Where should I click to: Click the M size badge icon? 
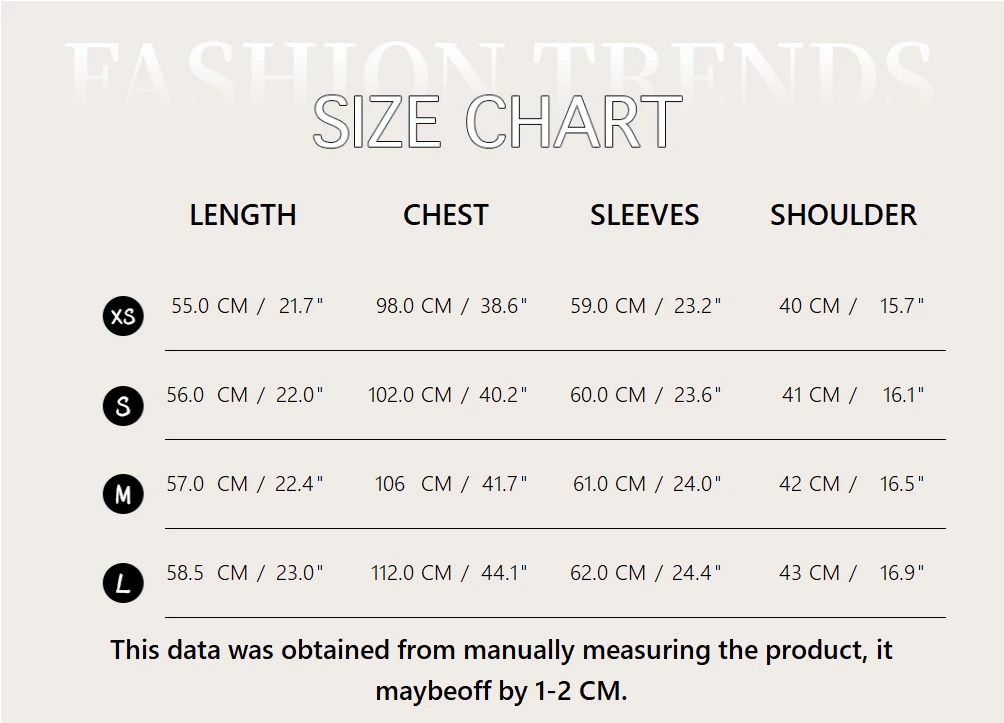[x=123, y=494]
